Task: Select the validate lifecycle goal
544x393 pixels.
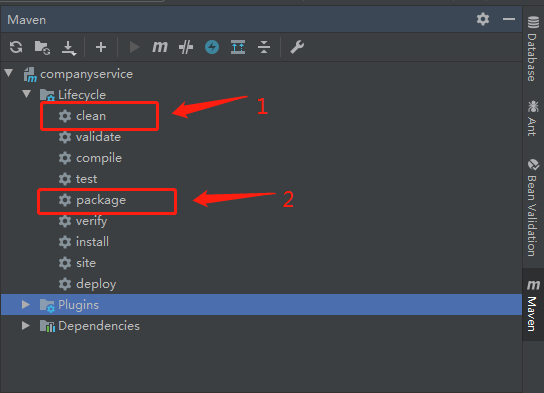Action: 99,137
